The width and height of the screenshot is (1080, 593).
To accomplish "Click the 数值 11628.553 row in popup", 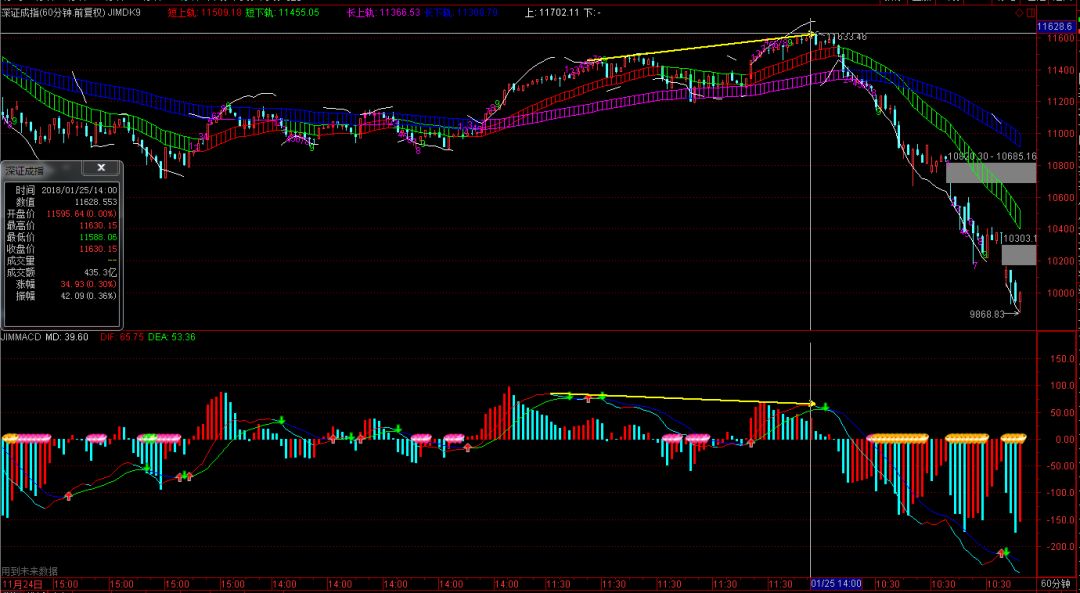I will (63, 202).
